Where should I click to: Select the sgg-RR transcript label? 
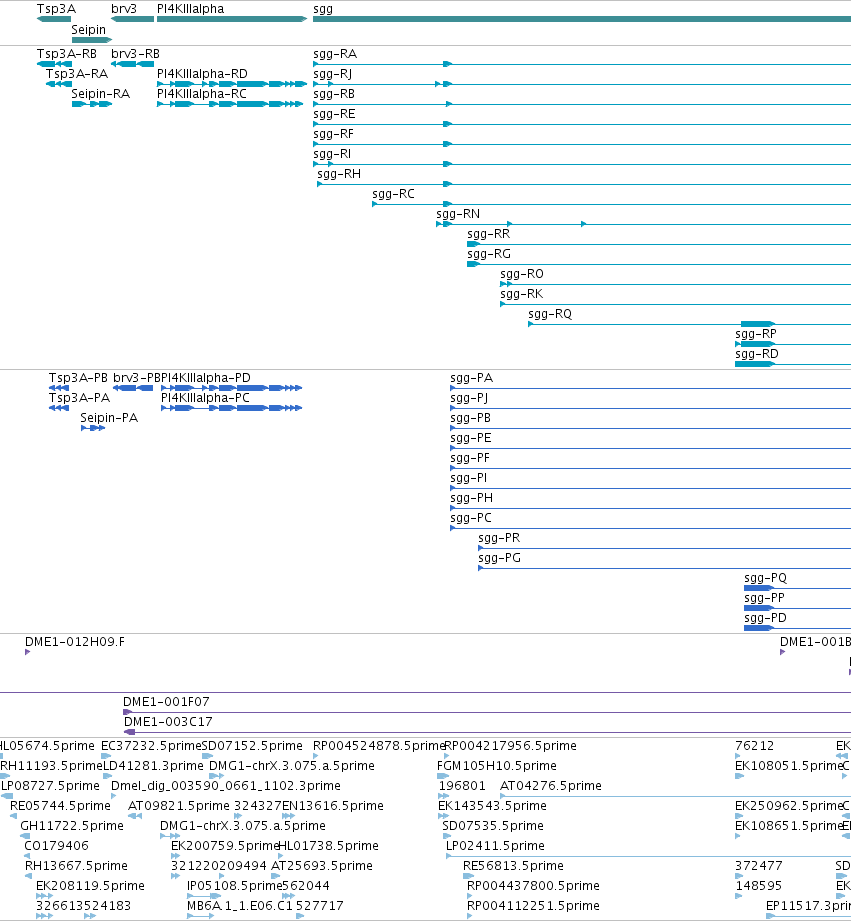pos(489,234)
